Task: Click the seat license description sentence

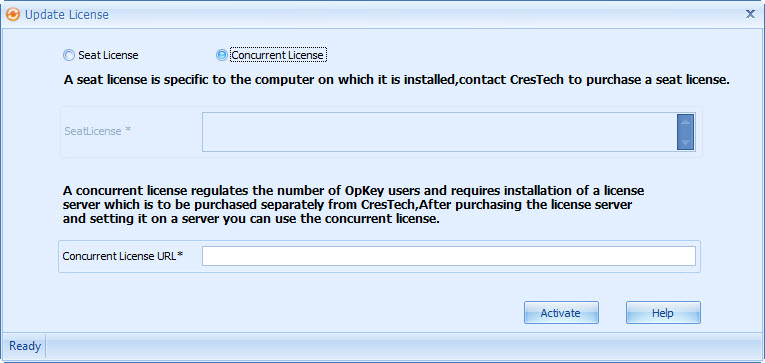Action: (397, 81)
